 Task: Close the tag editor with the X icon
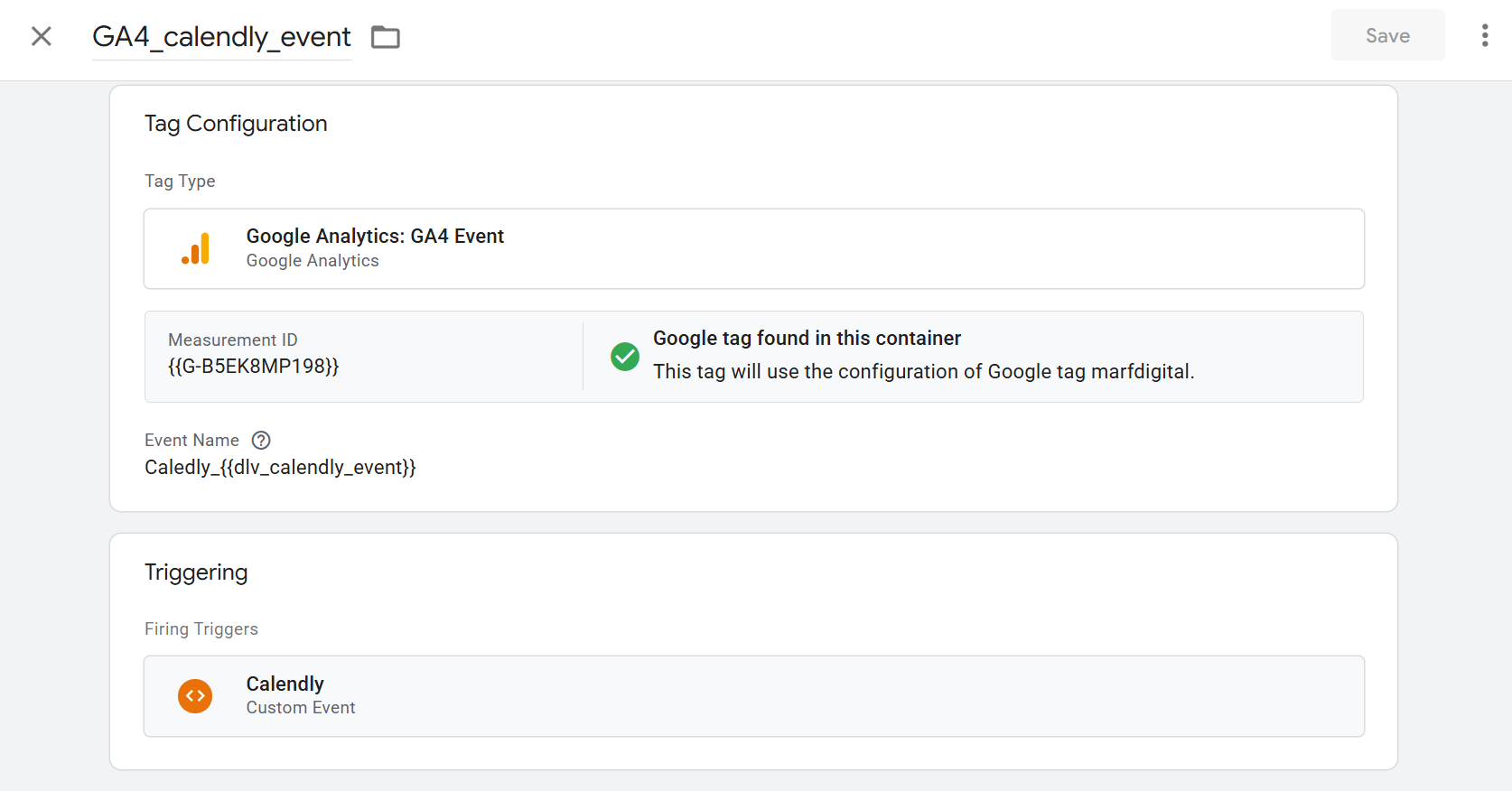42,36
